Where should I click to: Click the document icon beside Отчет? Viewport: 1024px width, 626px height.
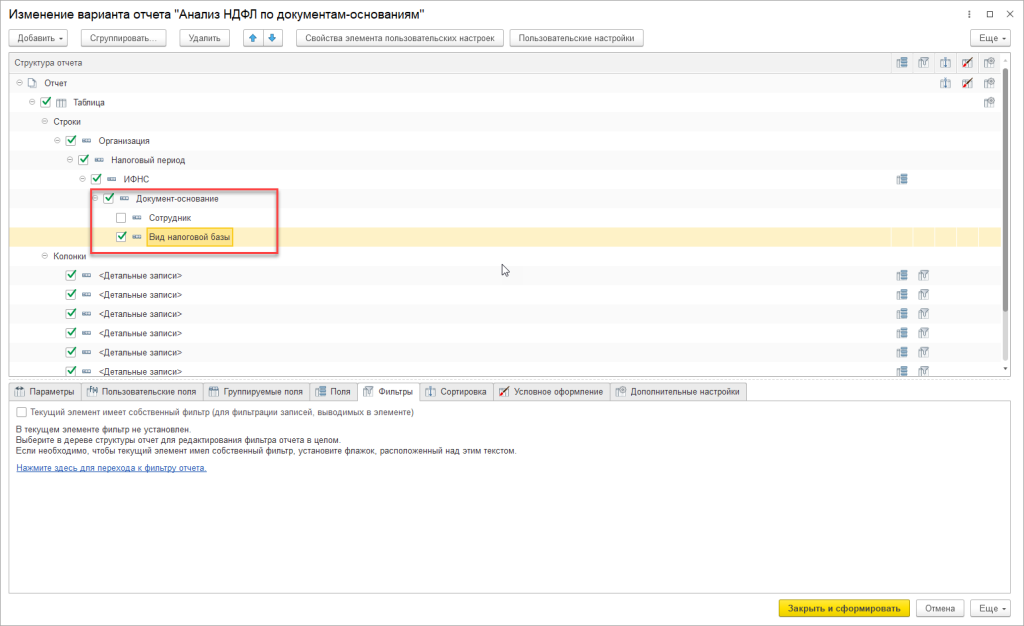click(x=32, y=83)
